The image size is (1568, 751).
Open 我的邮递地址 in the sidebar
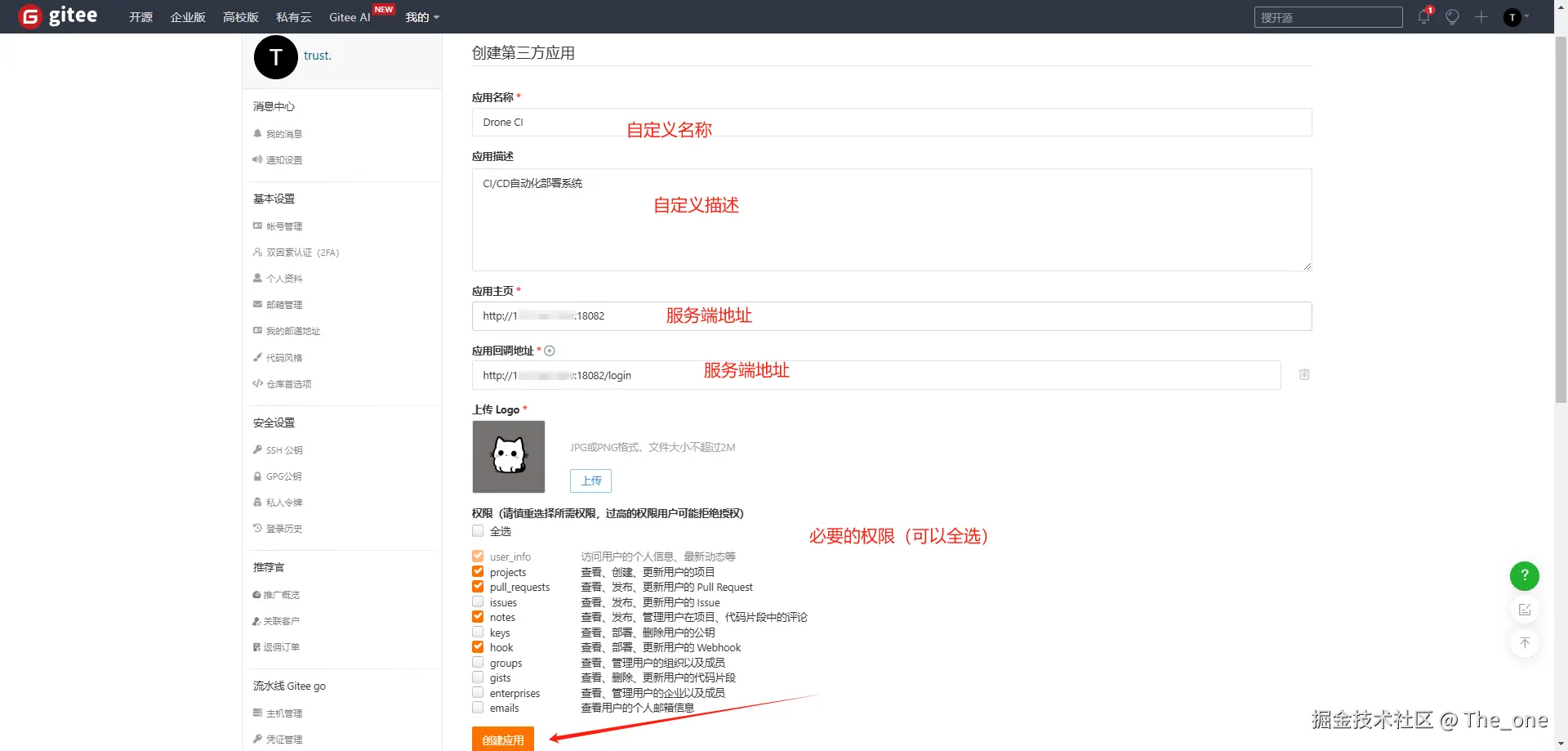click(x=287, y=331)
